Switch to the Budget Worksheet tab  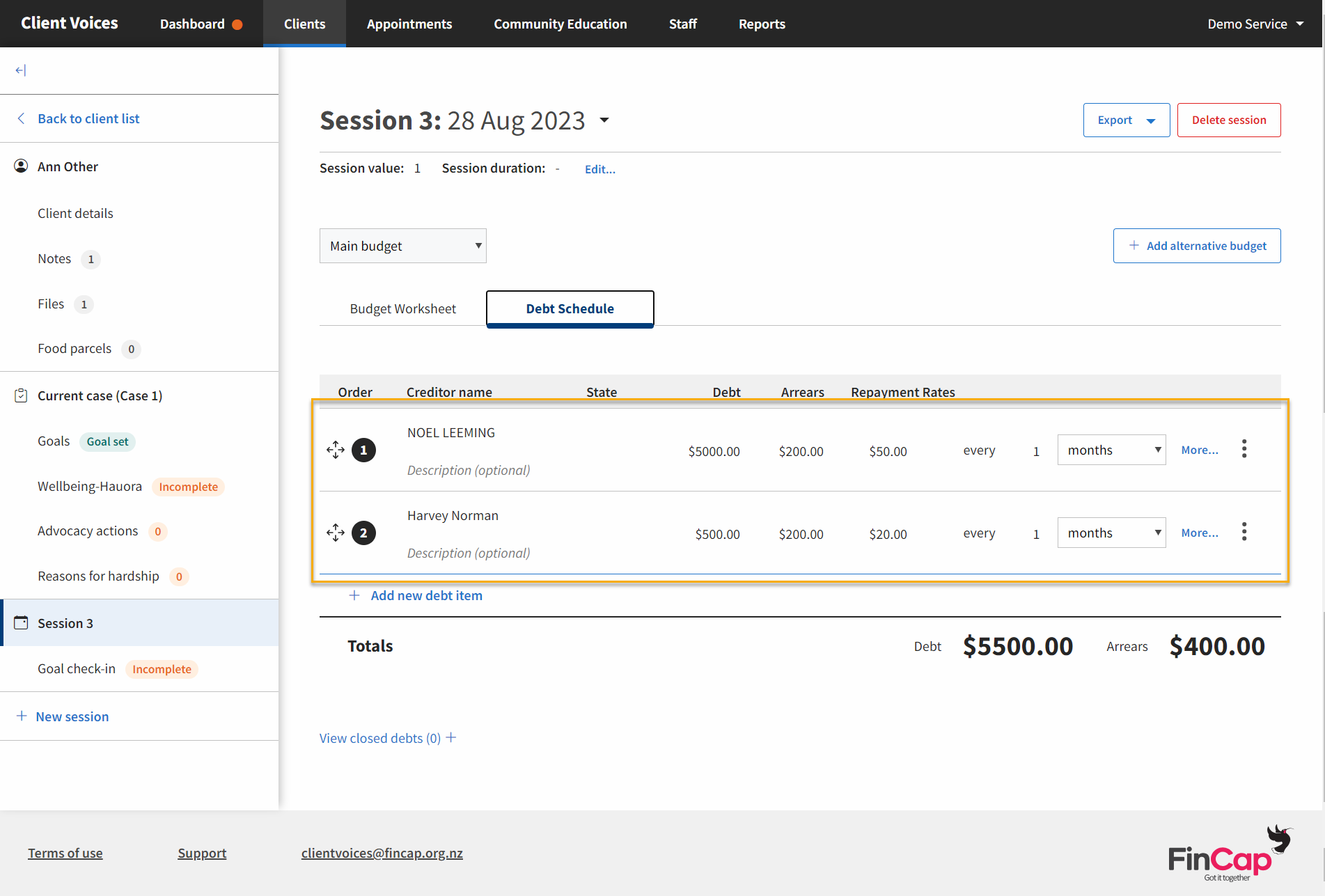click(403, 308)
